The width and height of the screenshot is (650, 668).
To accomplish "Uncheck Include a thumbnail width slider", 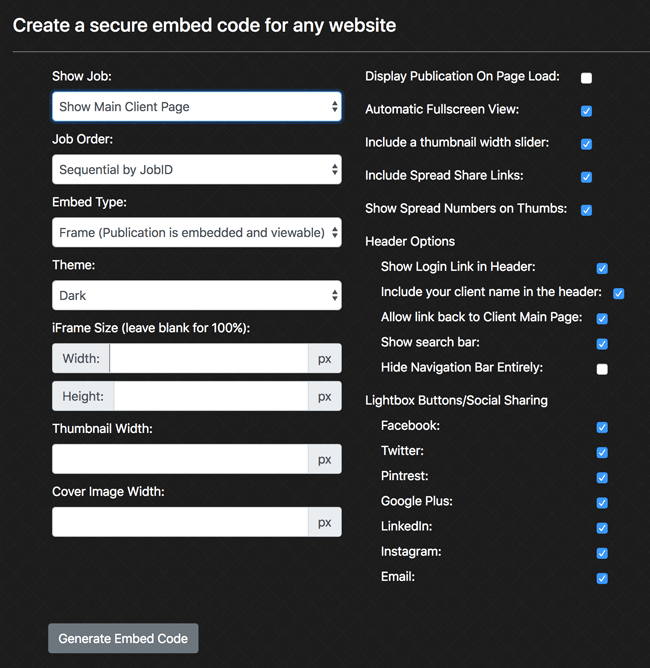I will coord(587,144).
